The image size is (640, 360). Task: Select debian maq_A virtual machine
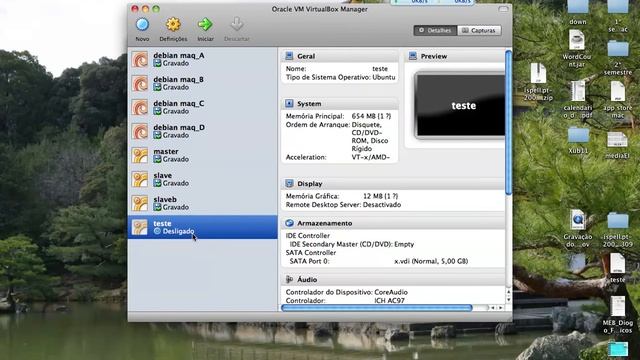202,59
